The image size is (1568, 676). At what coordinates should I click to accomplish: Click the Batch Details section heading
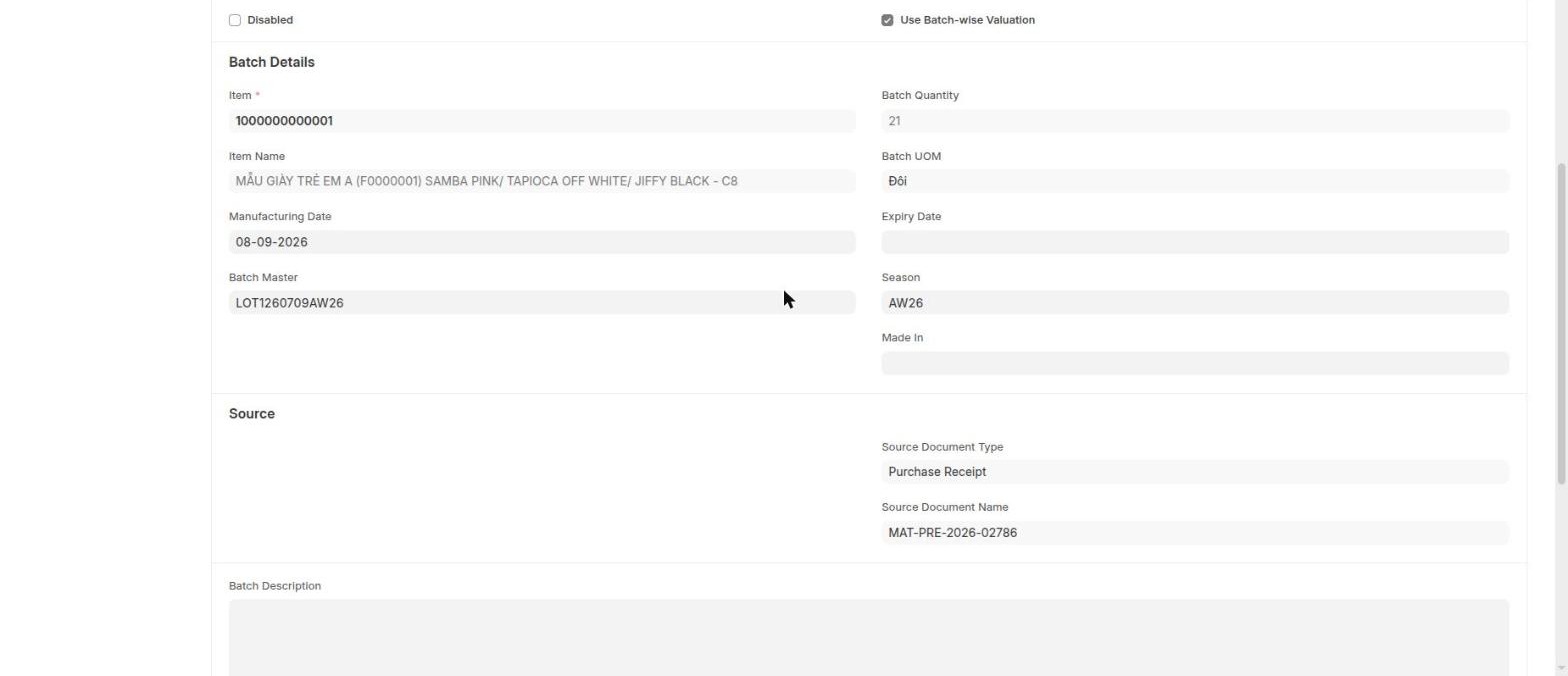pyautogui.click(x=272, y=62)
